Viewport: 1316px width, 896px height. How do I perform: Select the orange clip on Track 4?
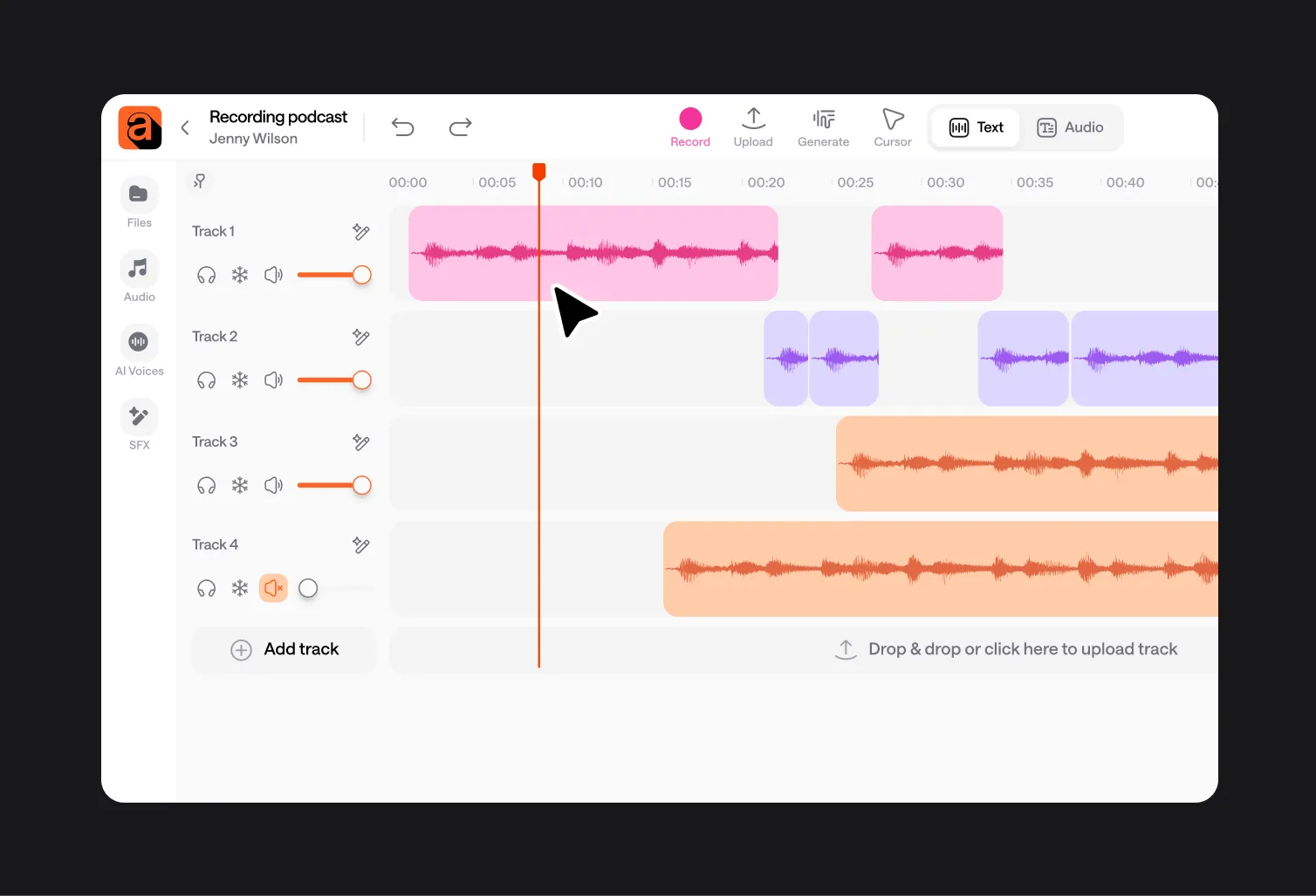pyautogui.click(x=941, y=569)
